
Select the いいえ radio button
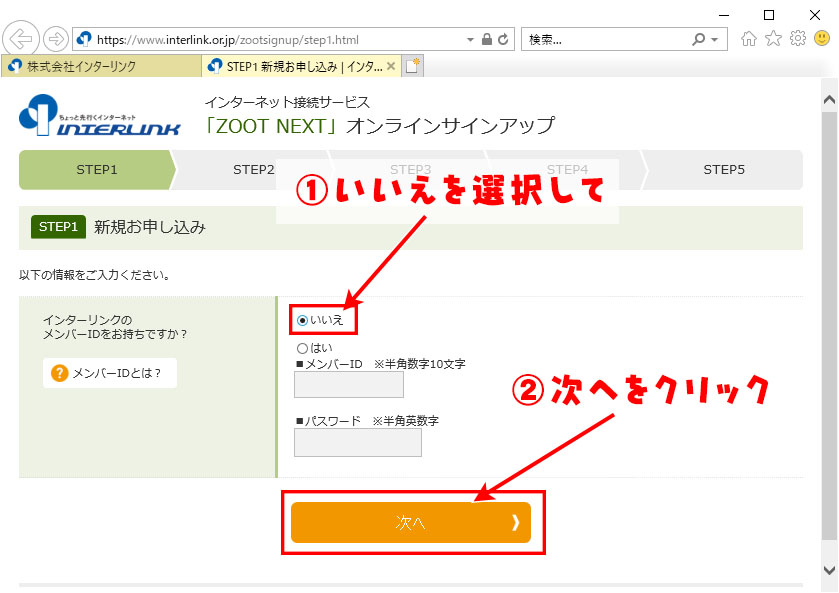pos(302,320)
